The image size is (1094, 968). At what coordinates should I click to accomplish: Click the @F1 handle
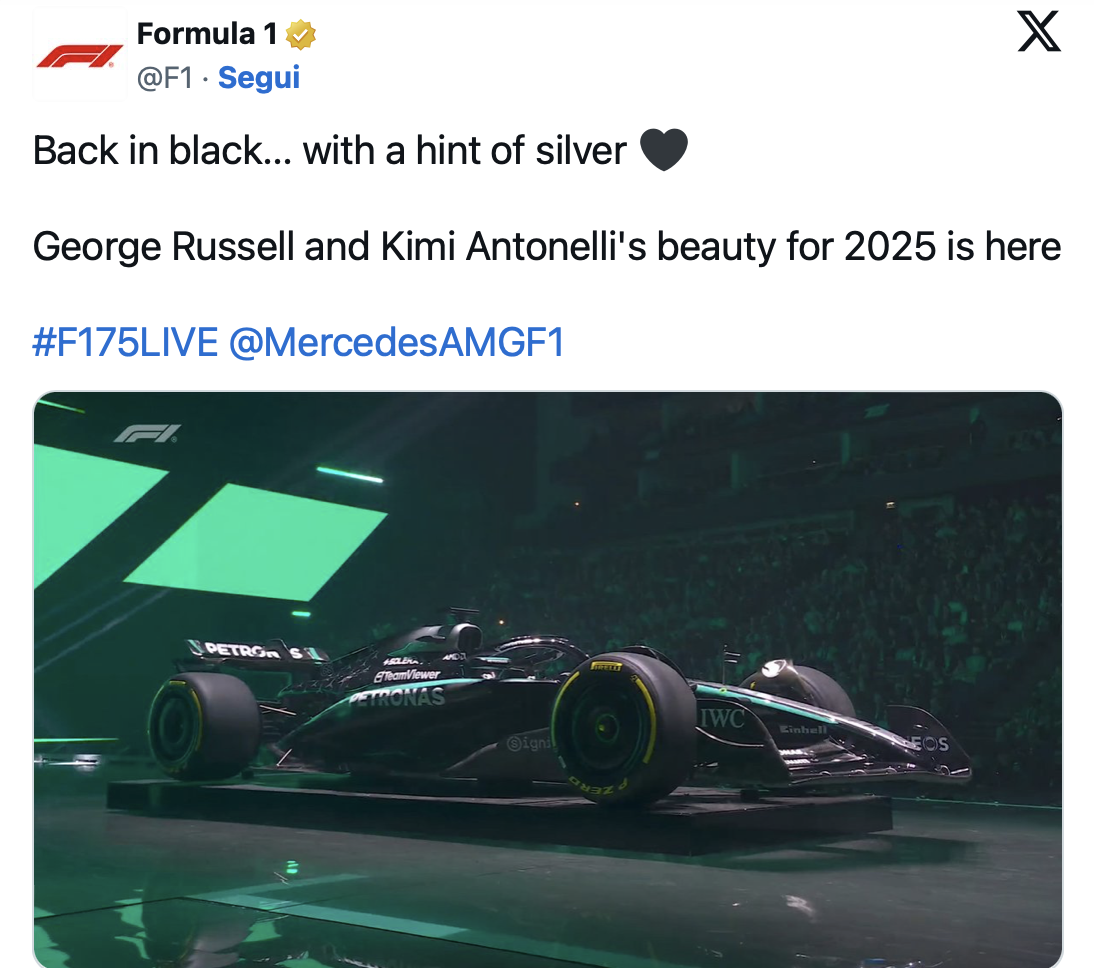point(165,77)
